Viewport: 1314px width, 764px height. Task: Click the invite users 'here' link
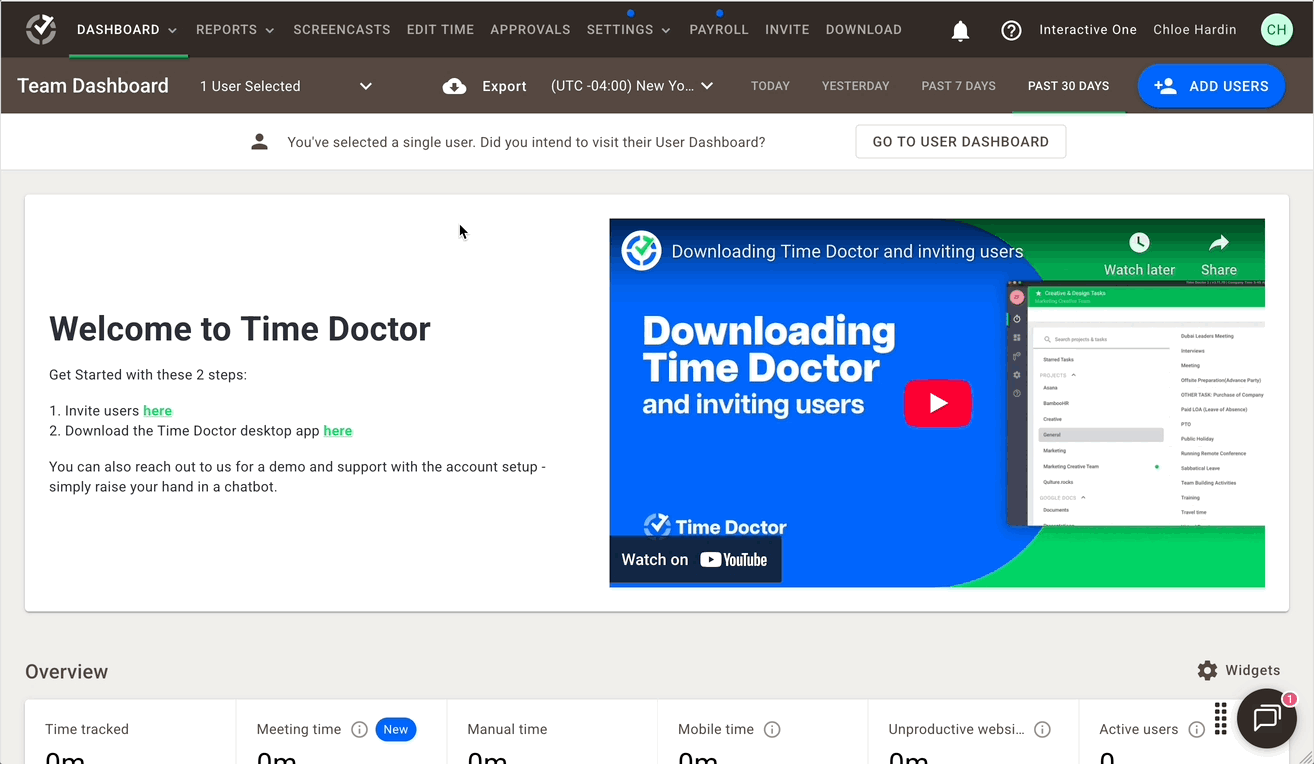click(x=157, y=411)
